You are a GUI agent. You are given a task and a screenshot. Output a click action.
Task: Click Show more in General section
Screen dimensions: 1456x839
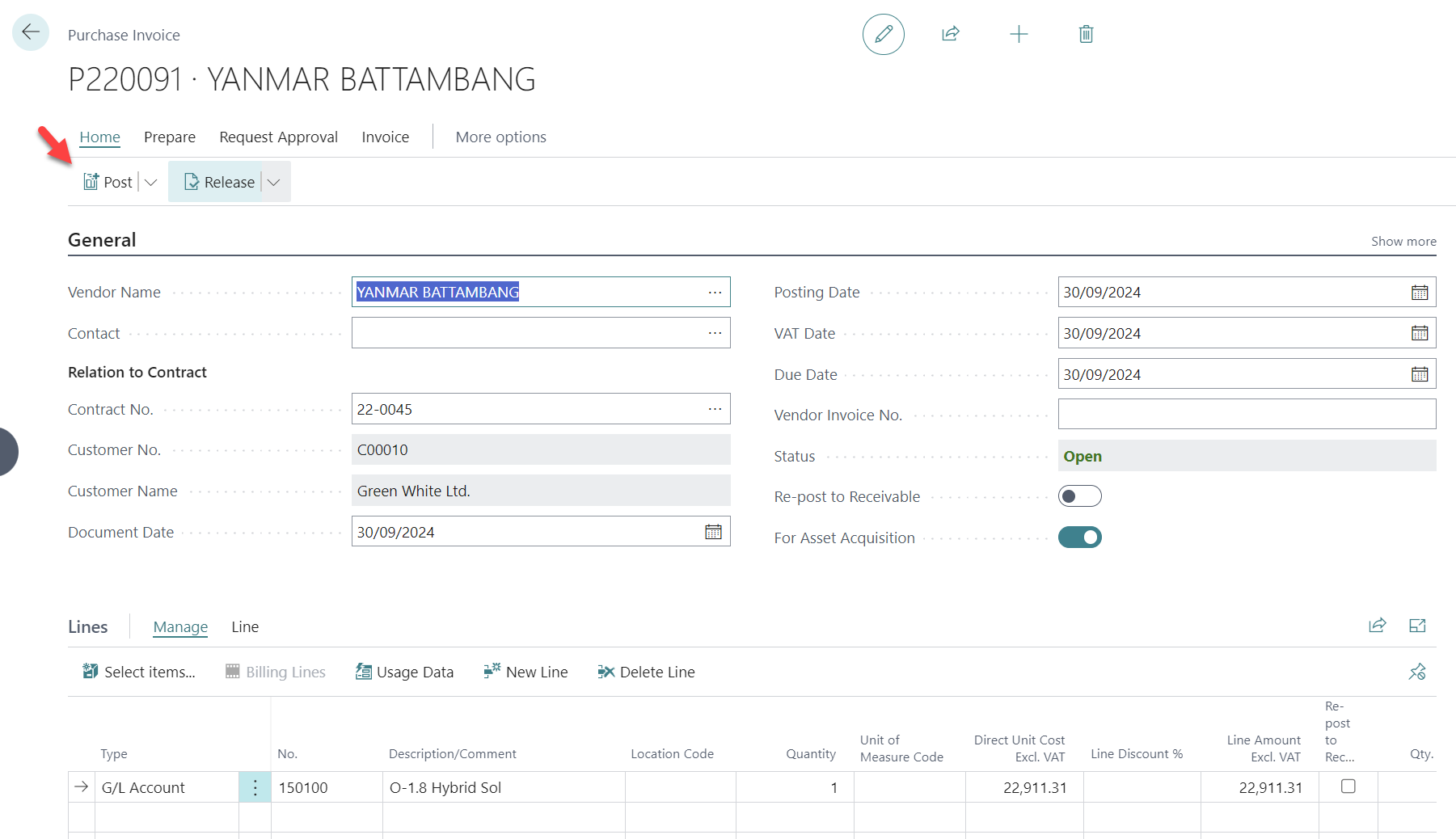pyautogui.click(x=1403, y=241)
